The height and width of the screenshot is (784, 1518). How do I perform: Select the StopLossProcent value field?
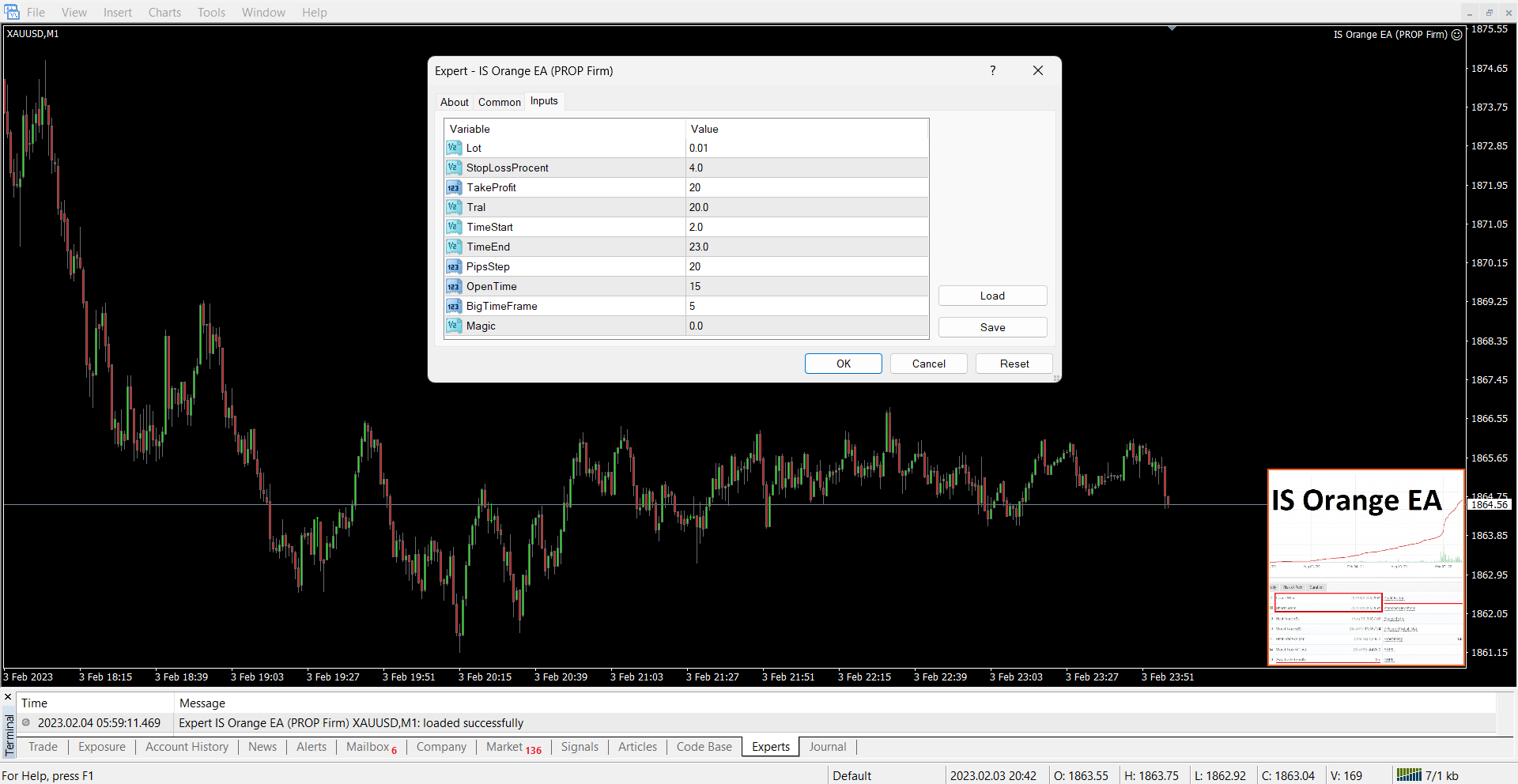[806, 168]
